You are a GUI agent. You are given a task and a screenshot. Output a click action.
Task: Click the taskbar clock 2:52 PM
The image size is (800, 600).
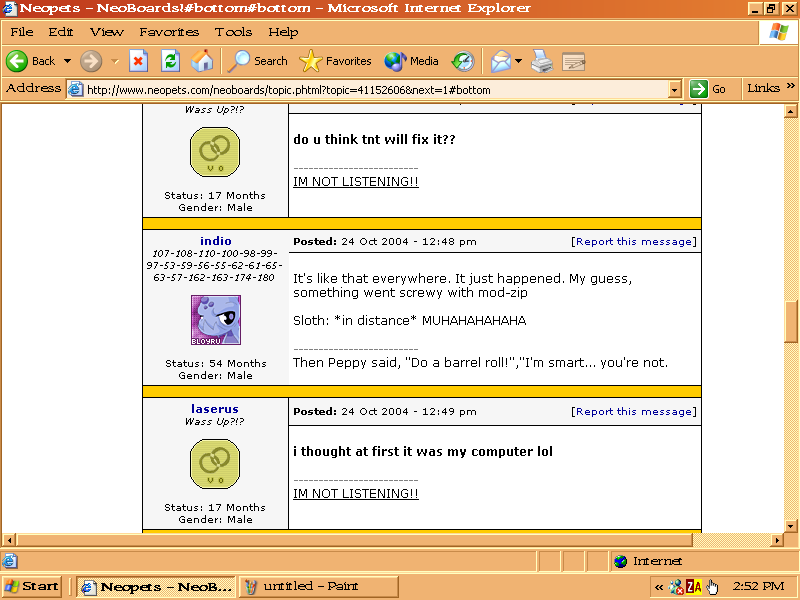(758, 586)
